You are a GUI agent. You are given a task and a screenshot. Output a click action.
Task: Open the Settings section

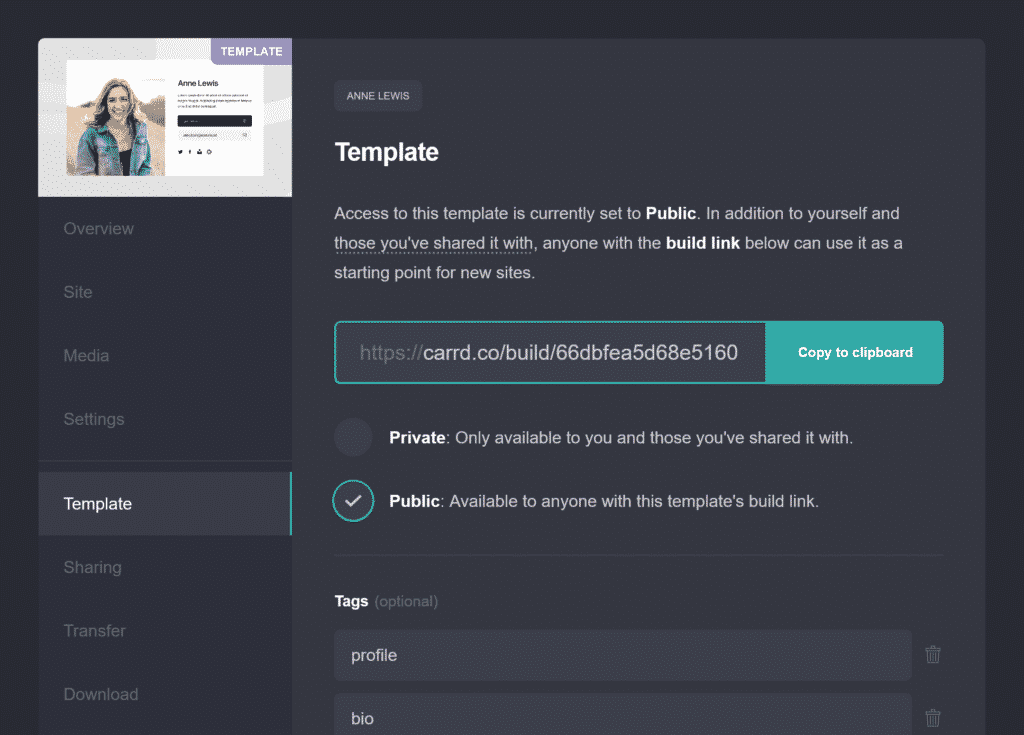93,419
